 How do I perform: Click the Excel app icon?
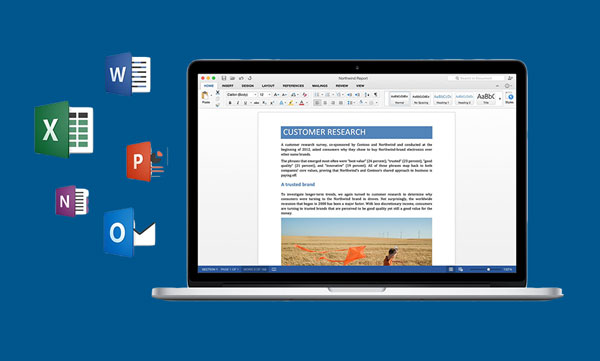click(x=64, y=129)
